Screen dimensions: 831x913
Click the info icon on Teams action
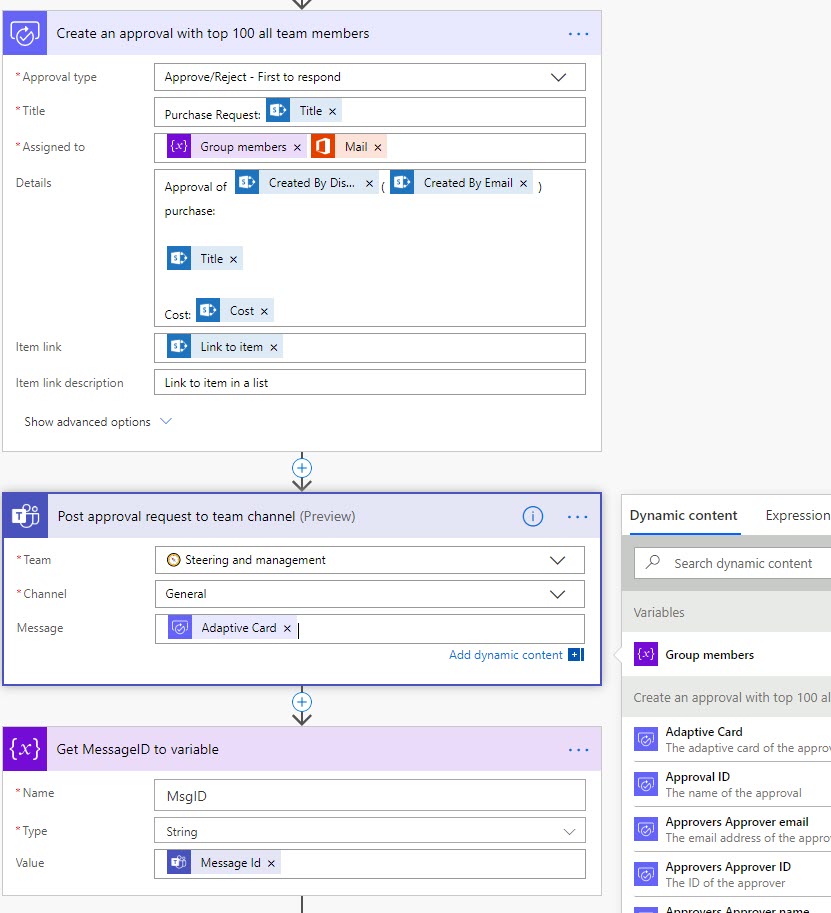pos(533,516)
